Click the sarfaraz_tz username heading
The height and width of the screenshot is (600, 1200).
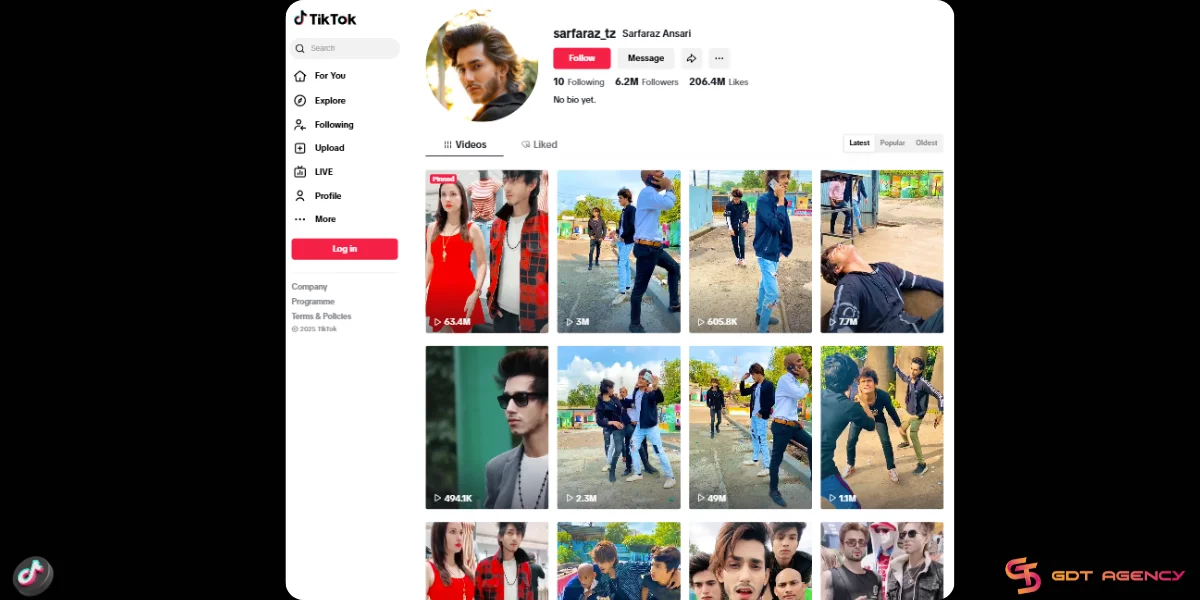coord(584,33)
